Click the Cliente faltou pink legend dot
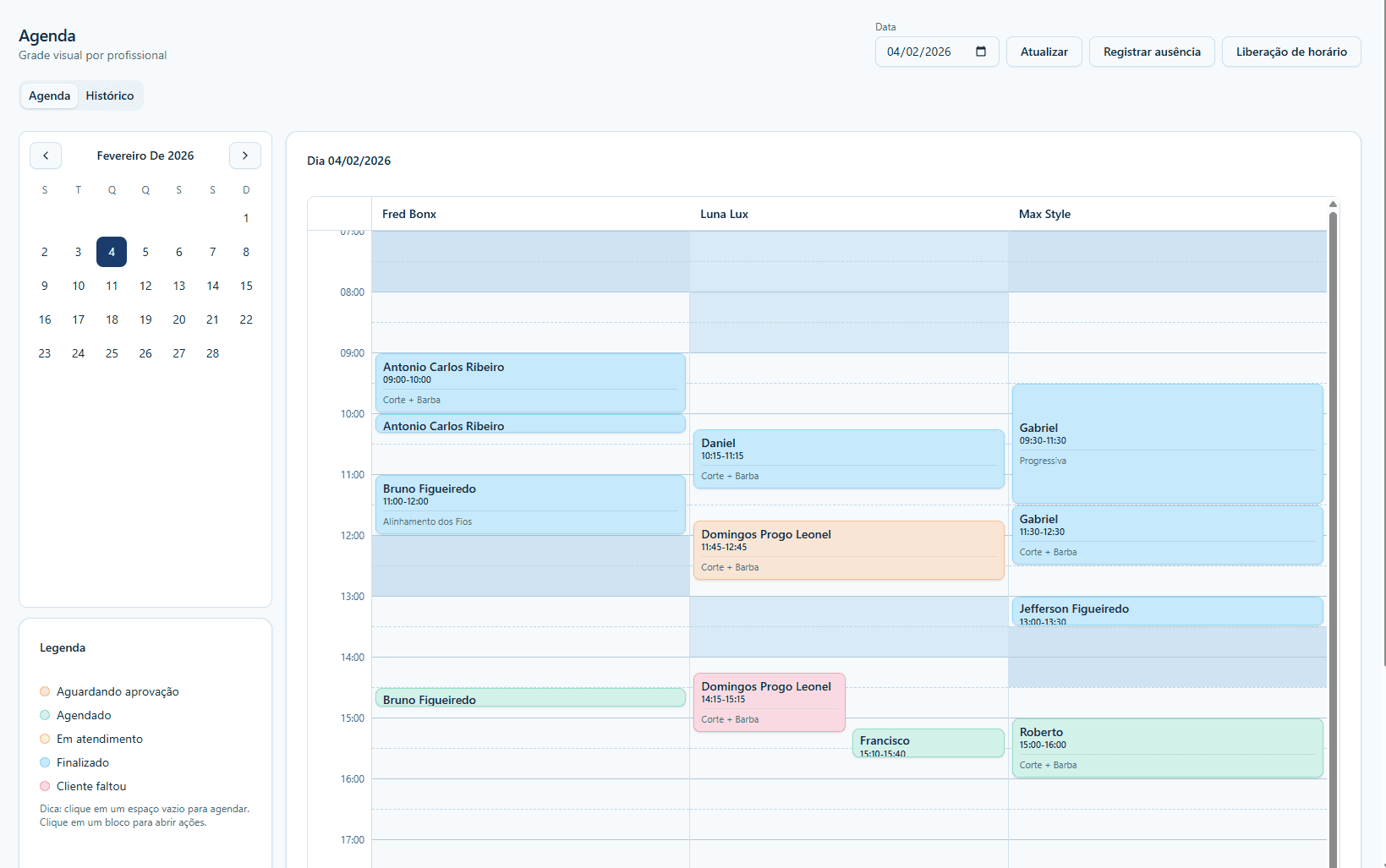Screen dimensions: 1386x868 [44, 786]
